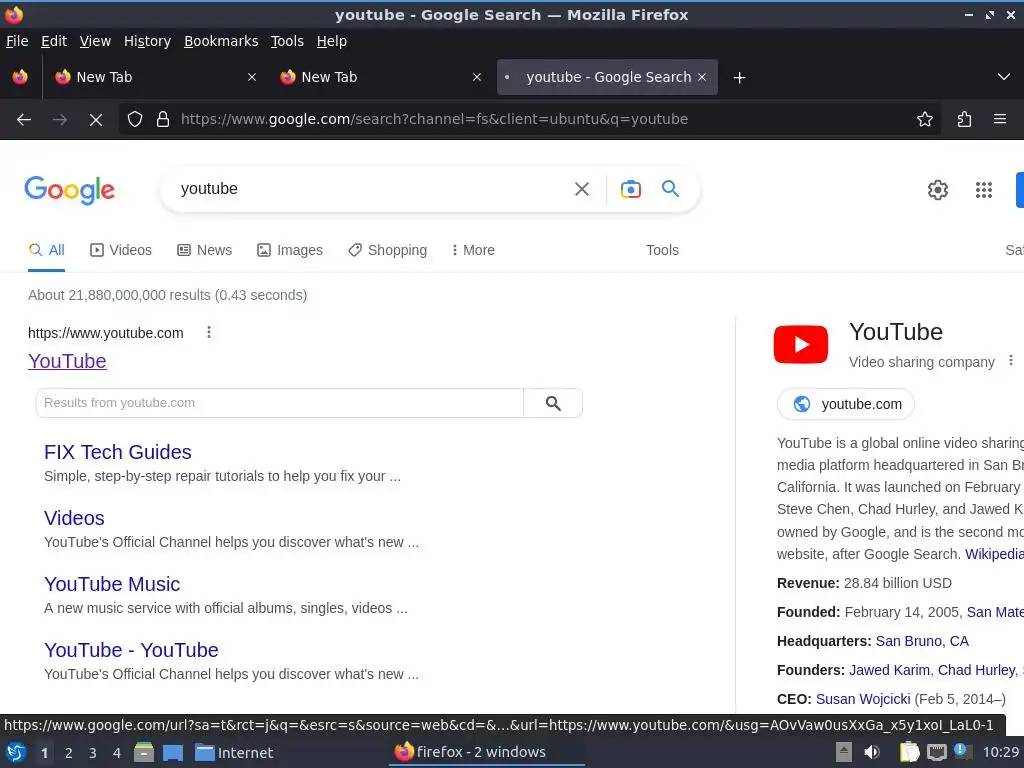
Task: Open the Jawed Karim founder link
Action: pos(889,670)
